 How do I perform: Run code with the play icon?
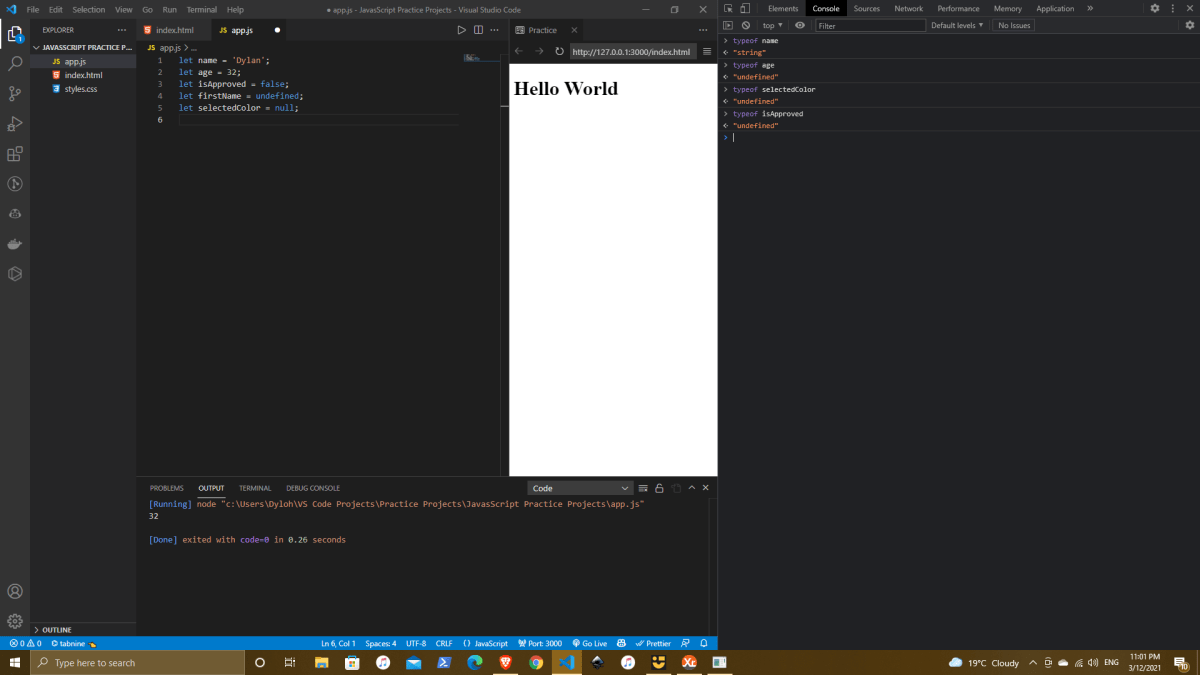click(x=461, y=30)
